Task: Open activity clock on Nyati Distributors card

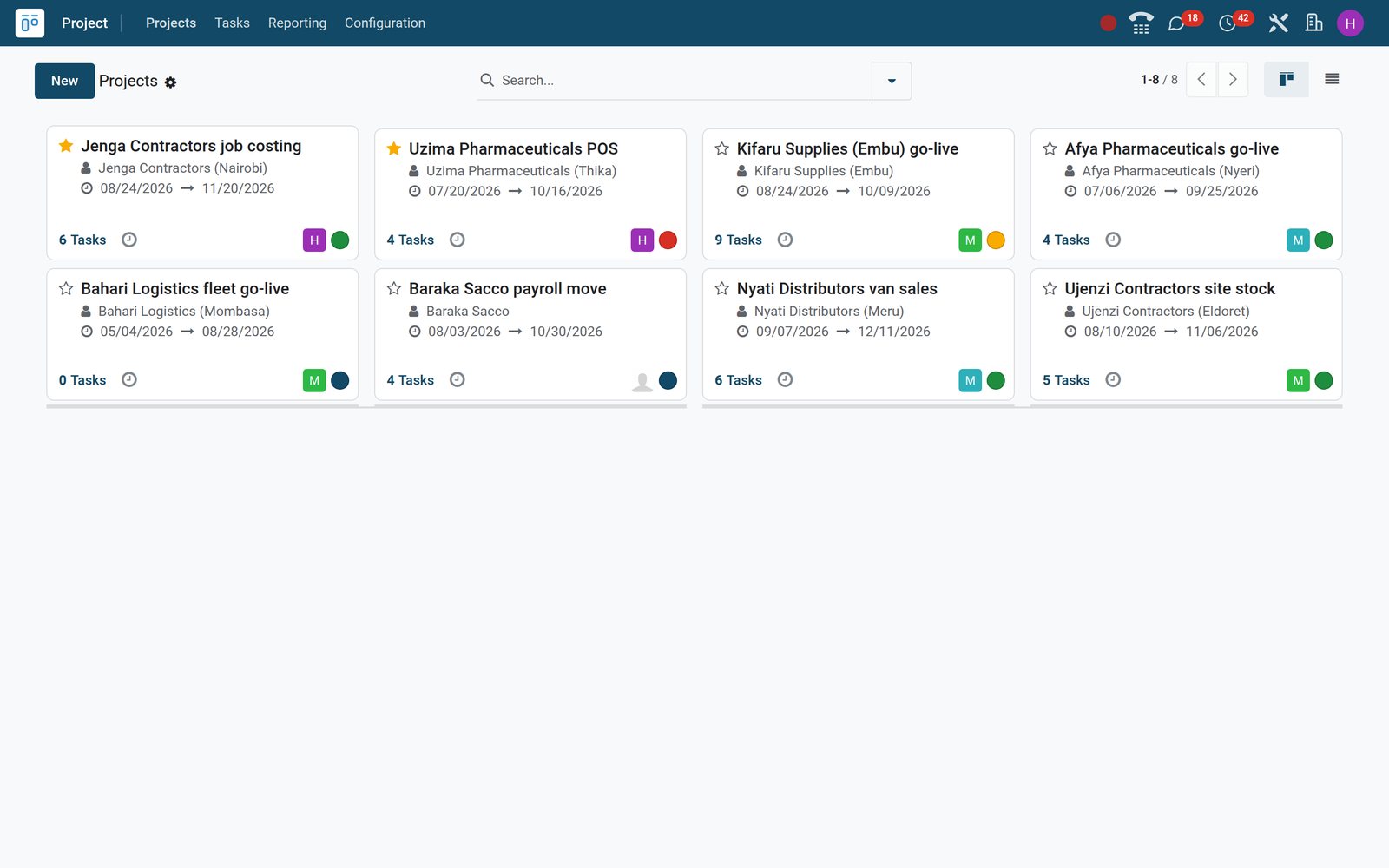Action: click(x=785, y=379)
